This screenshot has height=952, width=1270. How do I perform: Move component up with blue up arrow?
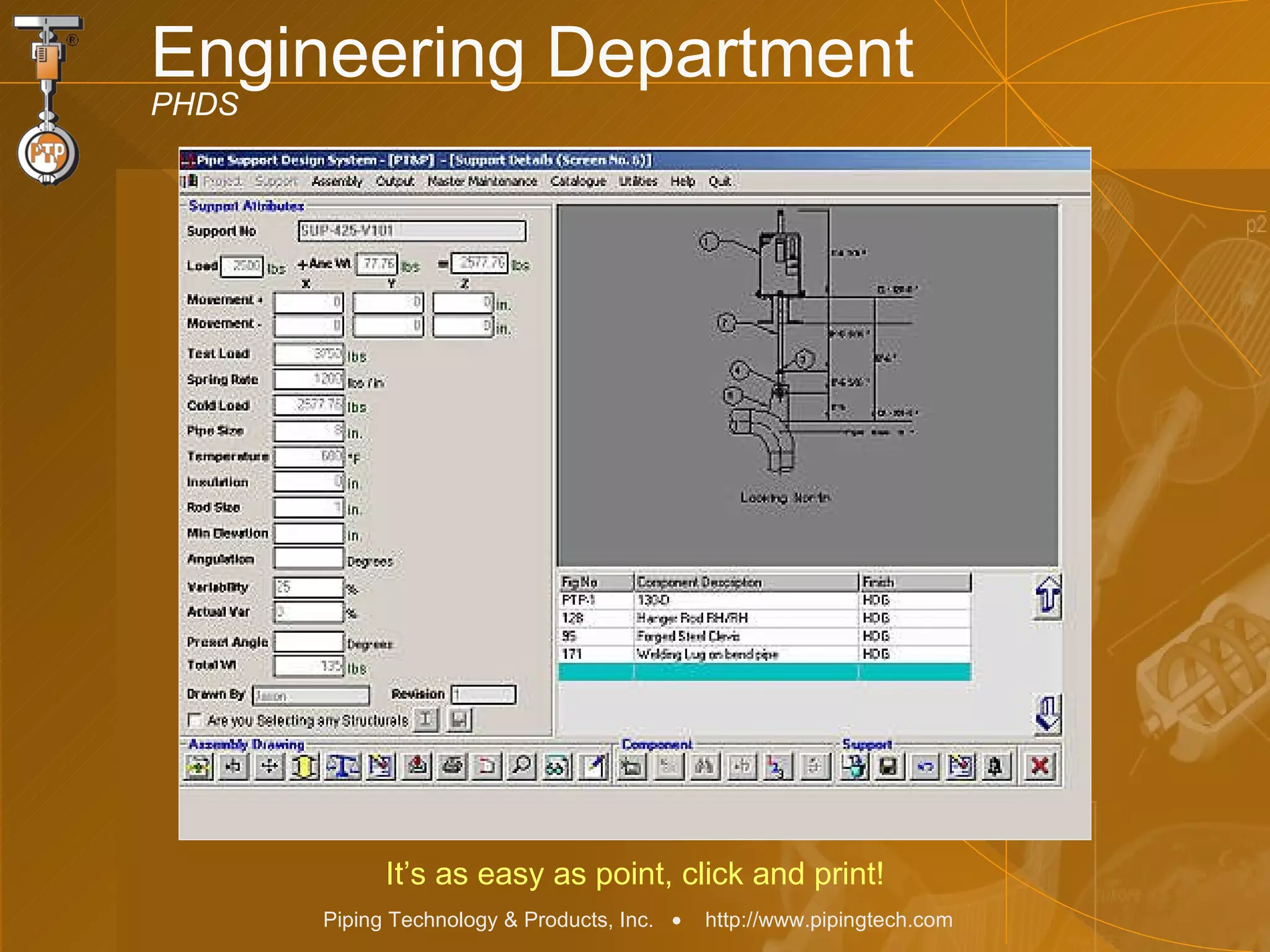pyautogui.click(x=1047, y=597)
